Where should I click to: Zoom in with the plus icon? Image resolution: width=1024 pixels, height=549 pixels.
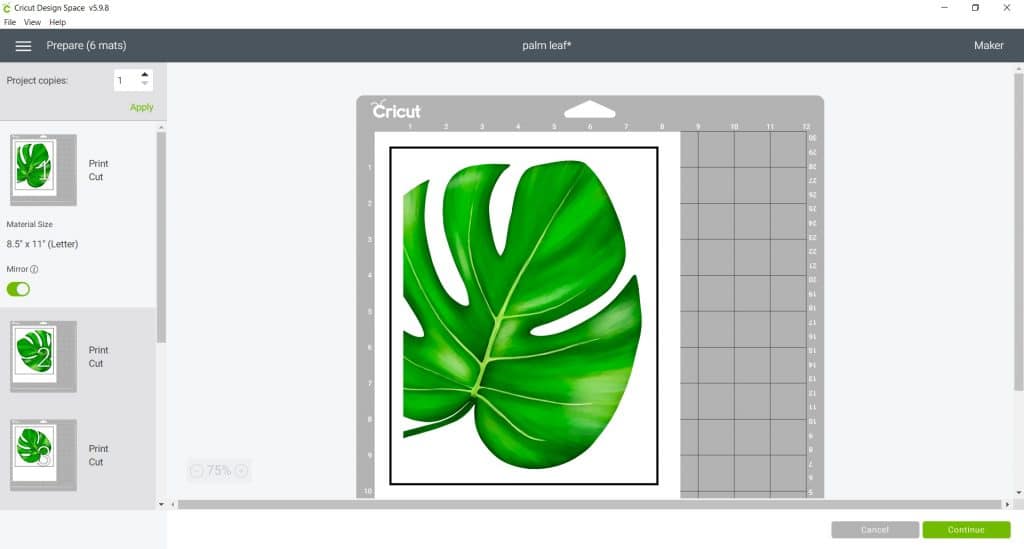pos(241,471)
